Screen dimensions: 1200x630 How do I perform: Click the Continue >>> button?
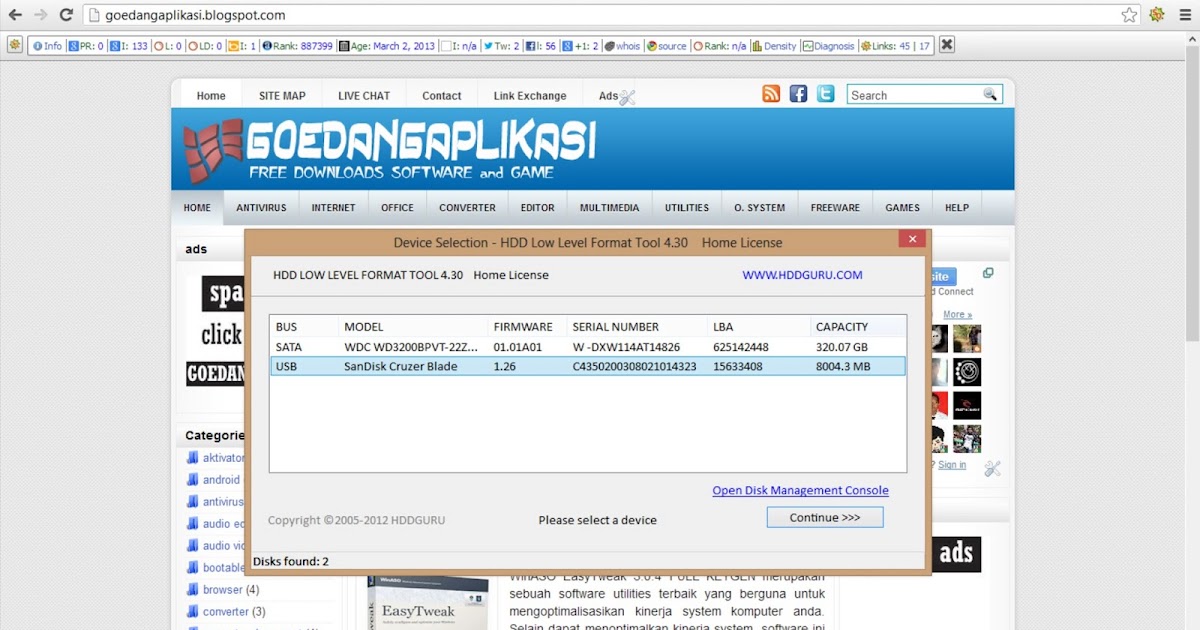click(x=825, y=517)
